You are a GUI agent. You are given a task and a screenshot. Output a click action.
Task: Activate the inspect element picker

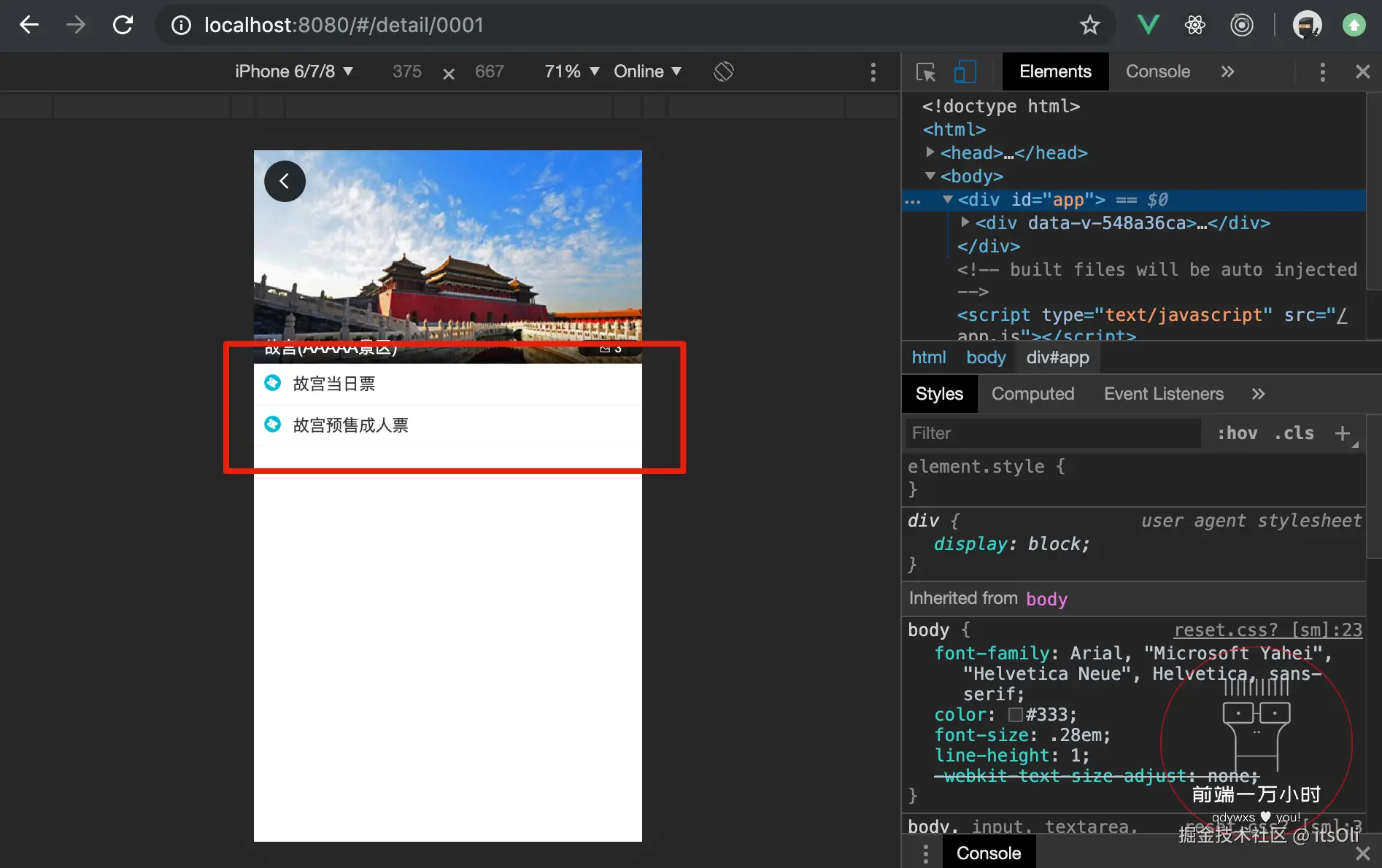[926, 71]
